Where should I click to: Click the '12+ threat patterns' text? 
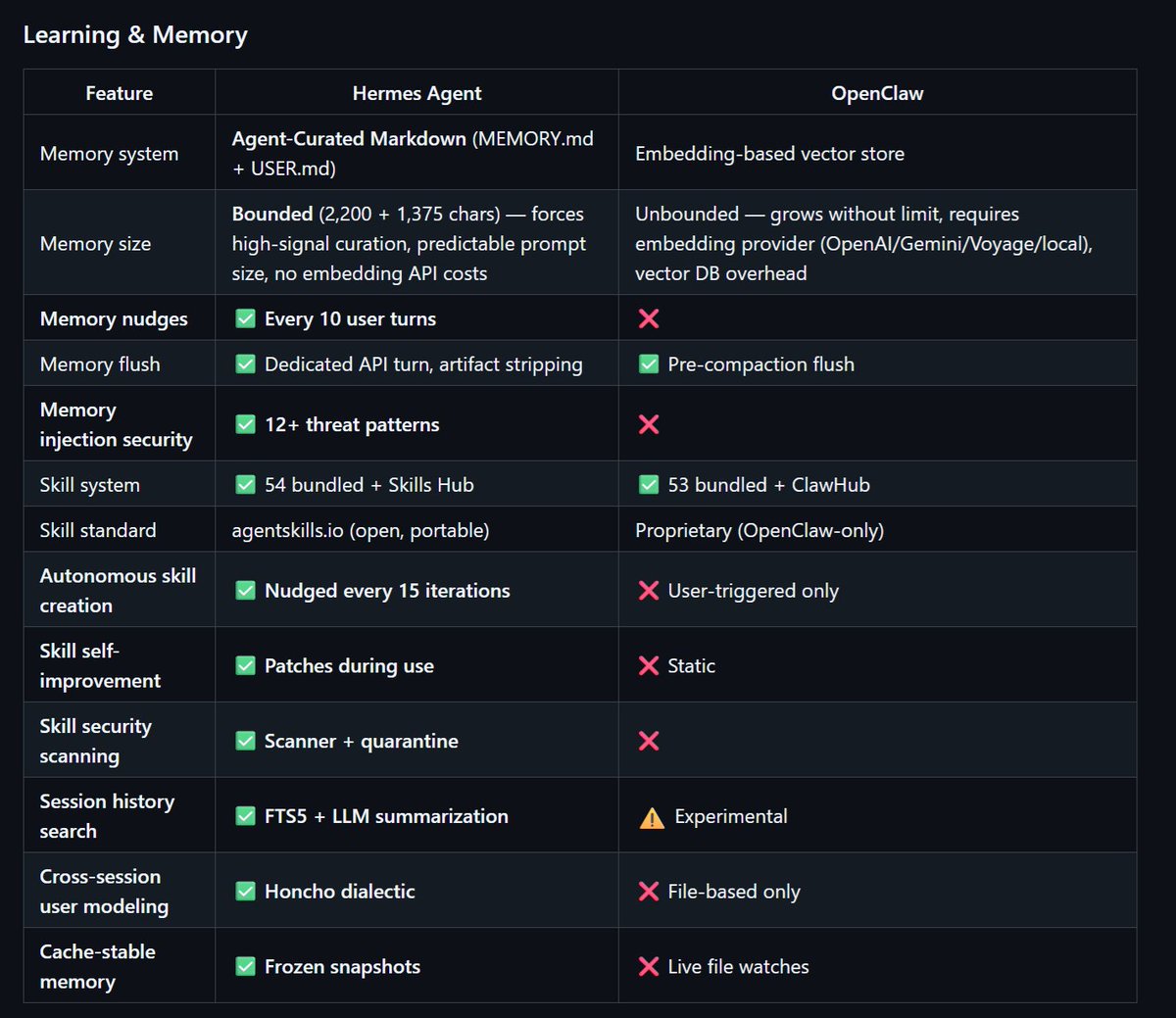click(x=352, y=424)
